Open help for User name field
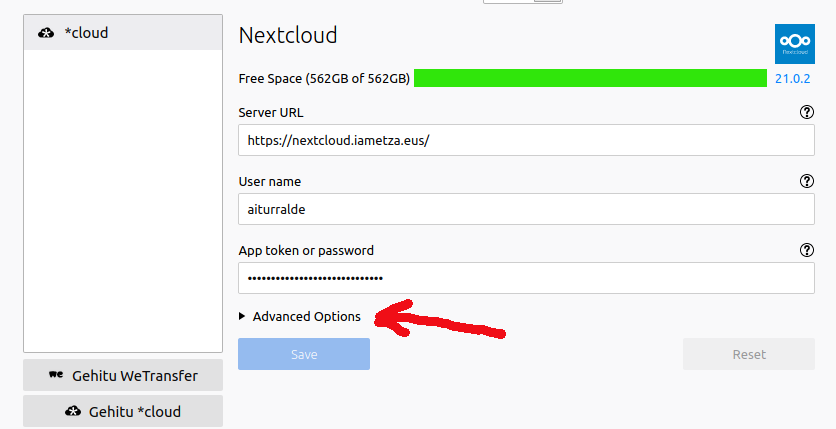 click(807, 182)
